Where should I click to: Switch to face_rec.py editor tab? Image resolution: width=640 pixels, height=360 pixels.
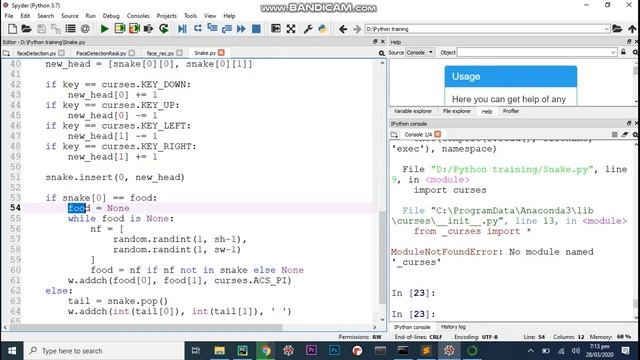pyautogui.click(x=160, y=53)
